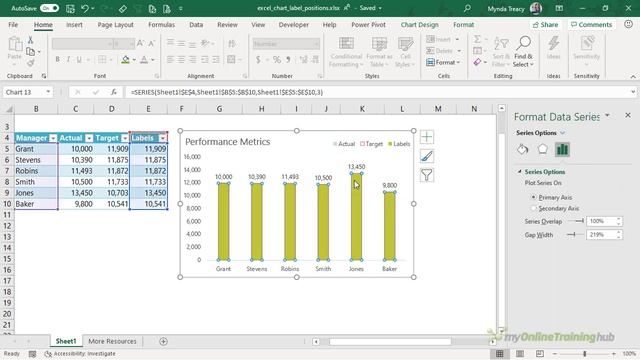Open the Labels column filter dropdown
This screenshot has width=640, height=360.
pos(162,138)
